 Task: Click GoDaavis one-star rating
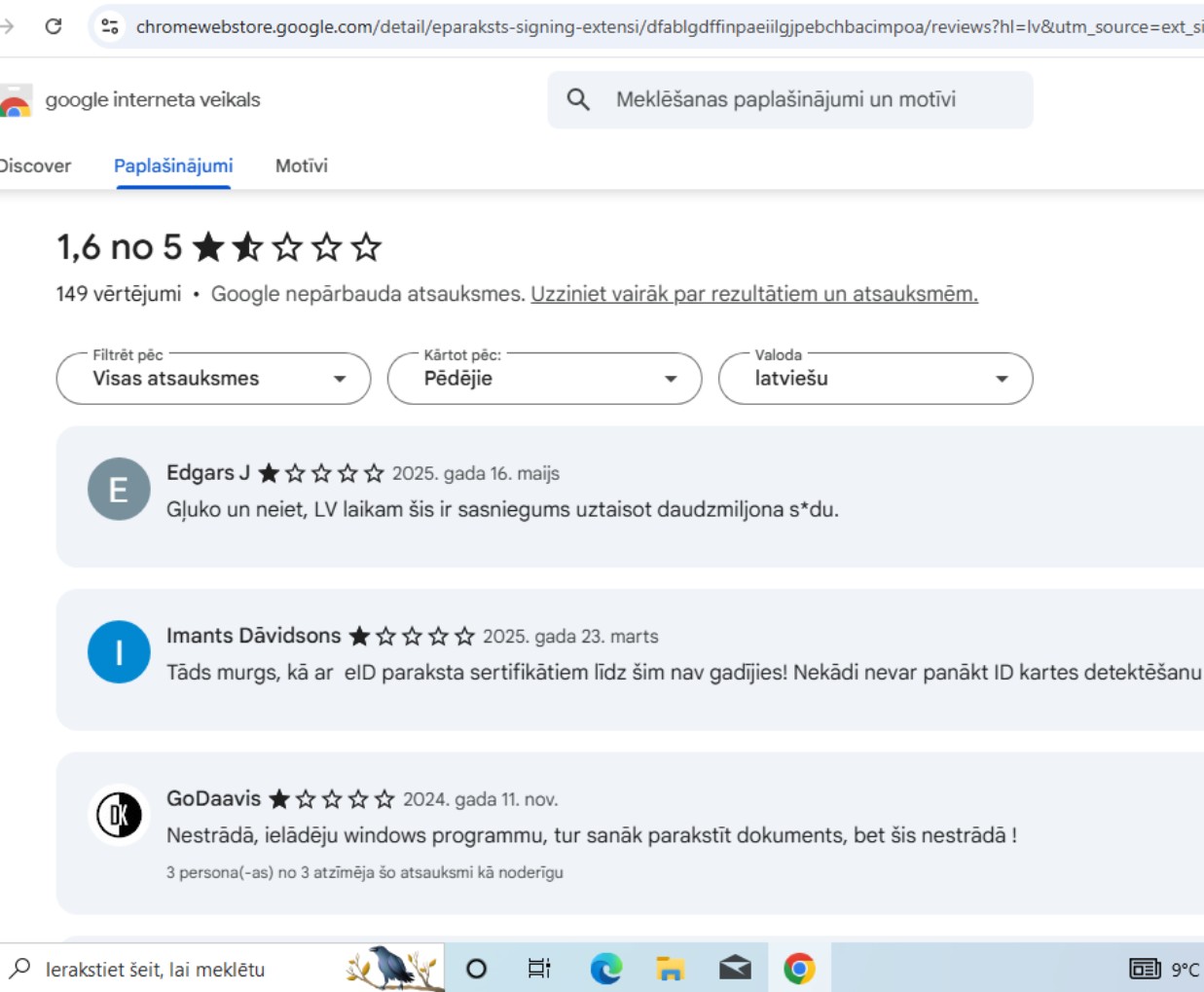[332, 799]
